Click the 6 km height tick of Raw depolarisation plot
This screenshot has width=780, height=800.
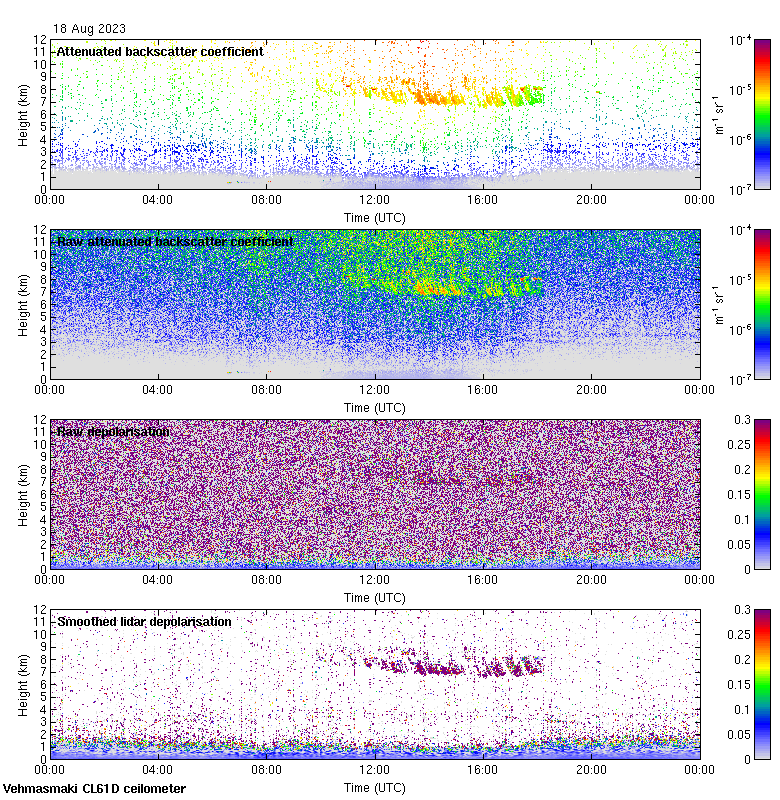[x=43, y=494]
